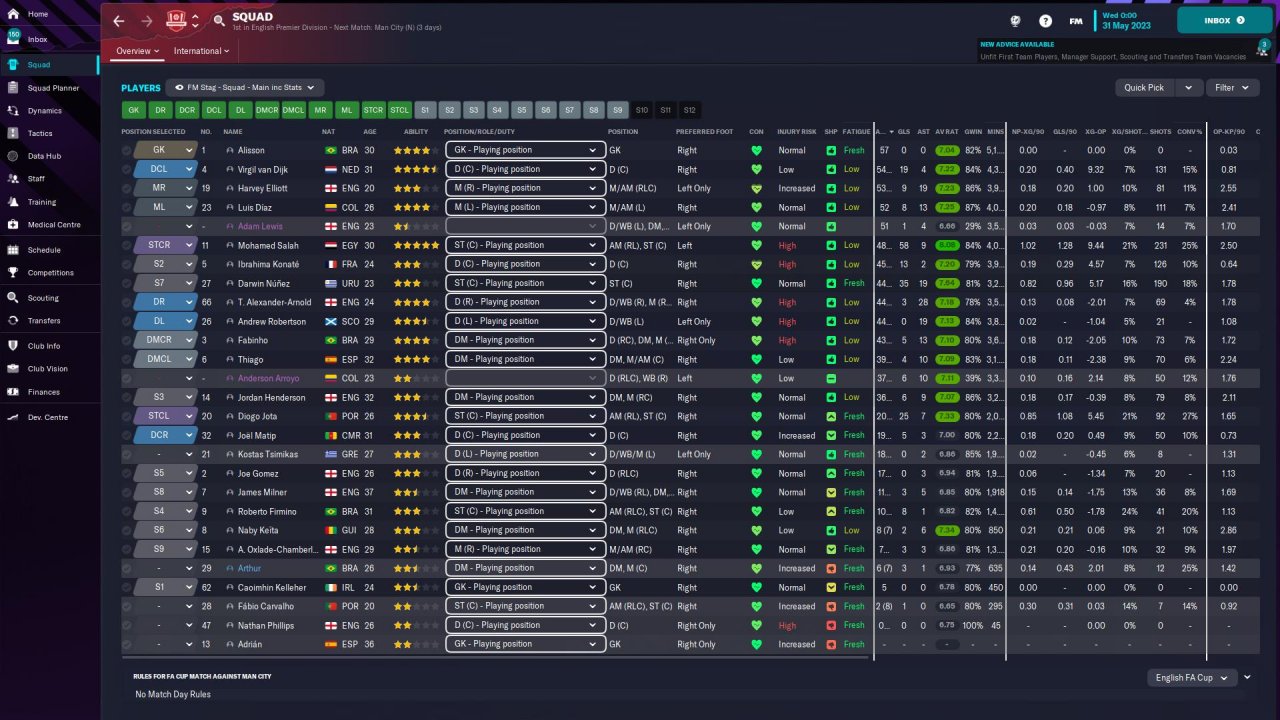Open Adam Lewis player name link
This screenshot has height=720, width=1280.
tap(260, 226)
